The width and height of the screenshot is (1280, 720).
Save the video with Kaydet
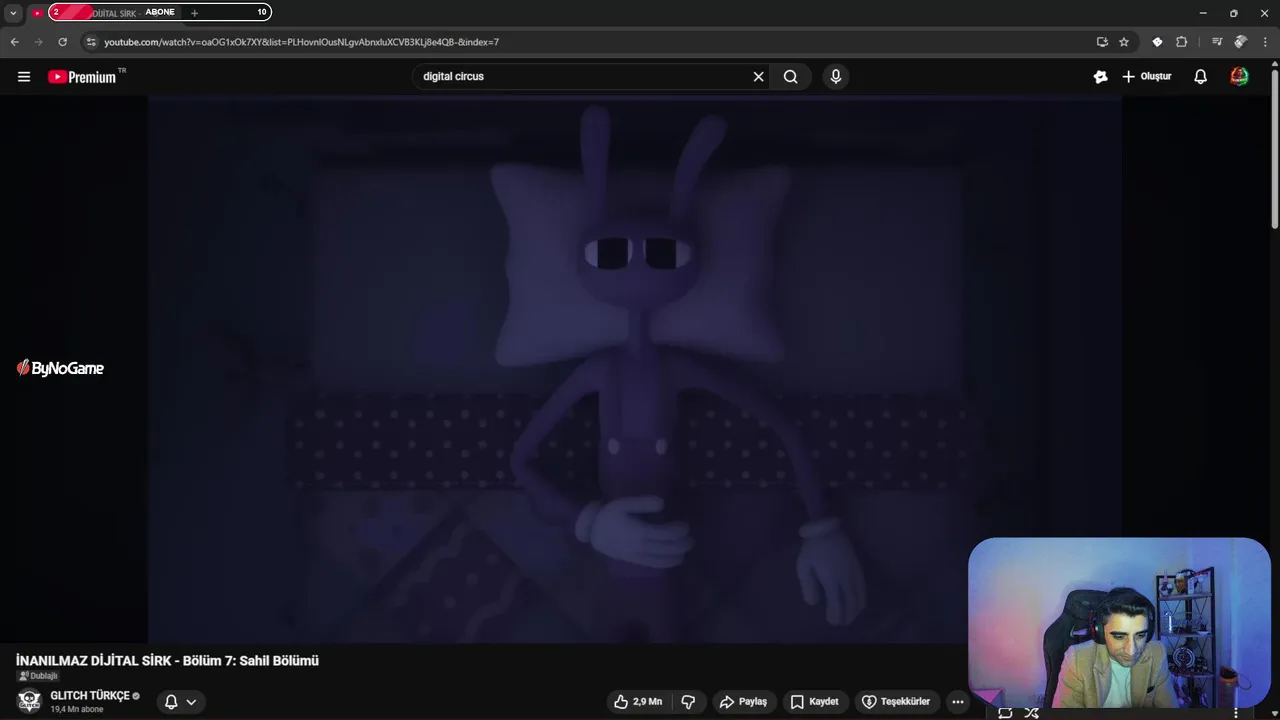tap(814, 702)
